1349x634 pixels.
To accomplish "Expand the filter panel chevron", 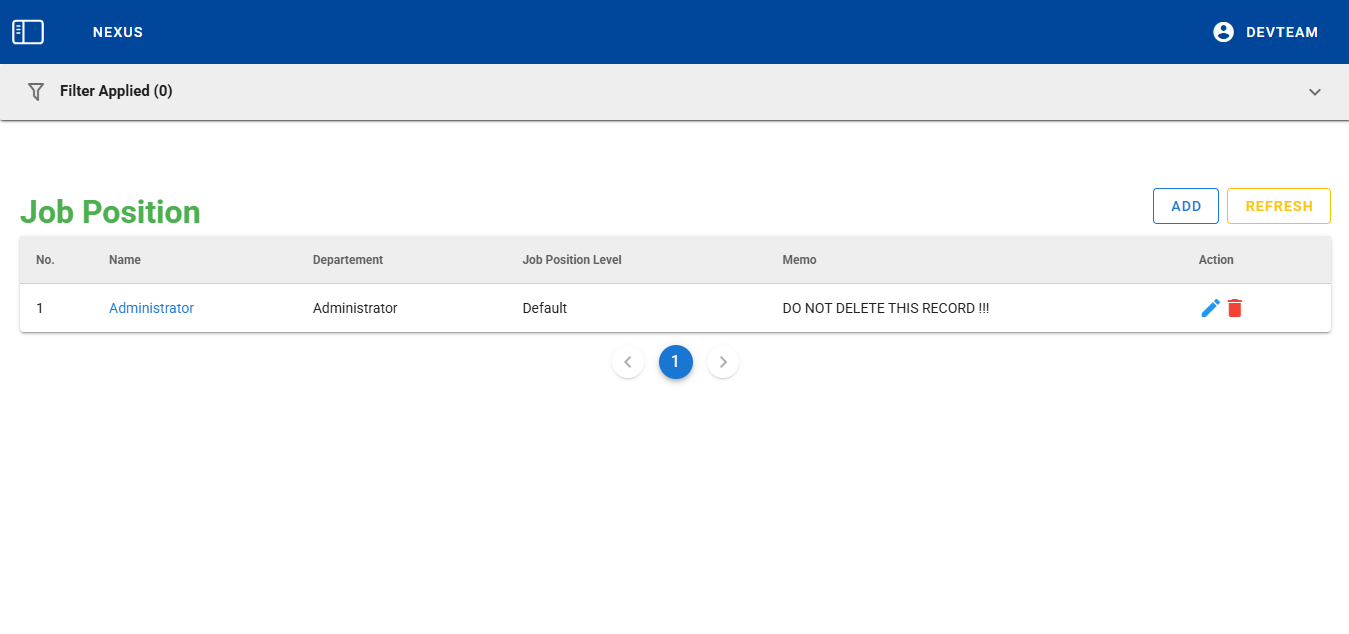I will 1315,92.
